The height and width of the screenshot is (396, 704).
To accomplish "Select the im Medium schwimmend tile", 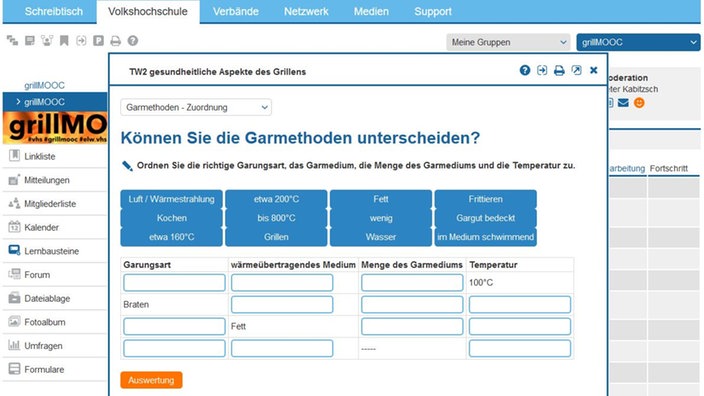I will pos(485,237).
